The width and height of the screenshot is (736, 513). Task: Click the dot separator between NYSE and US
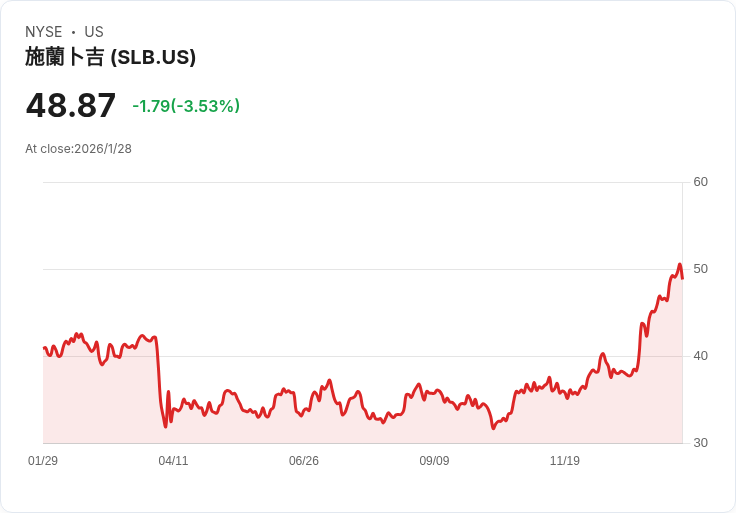(73, 32)
